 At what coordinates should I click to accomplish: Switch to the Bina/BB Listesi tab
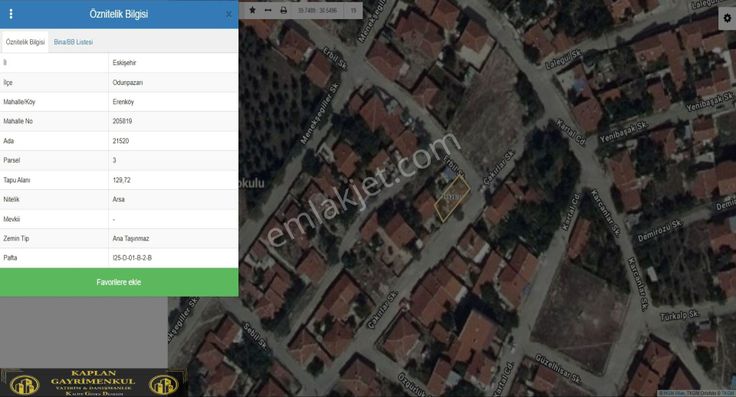(x=73, y=42)
